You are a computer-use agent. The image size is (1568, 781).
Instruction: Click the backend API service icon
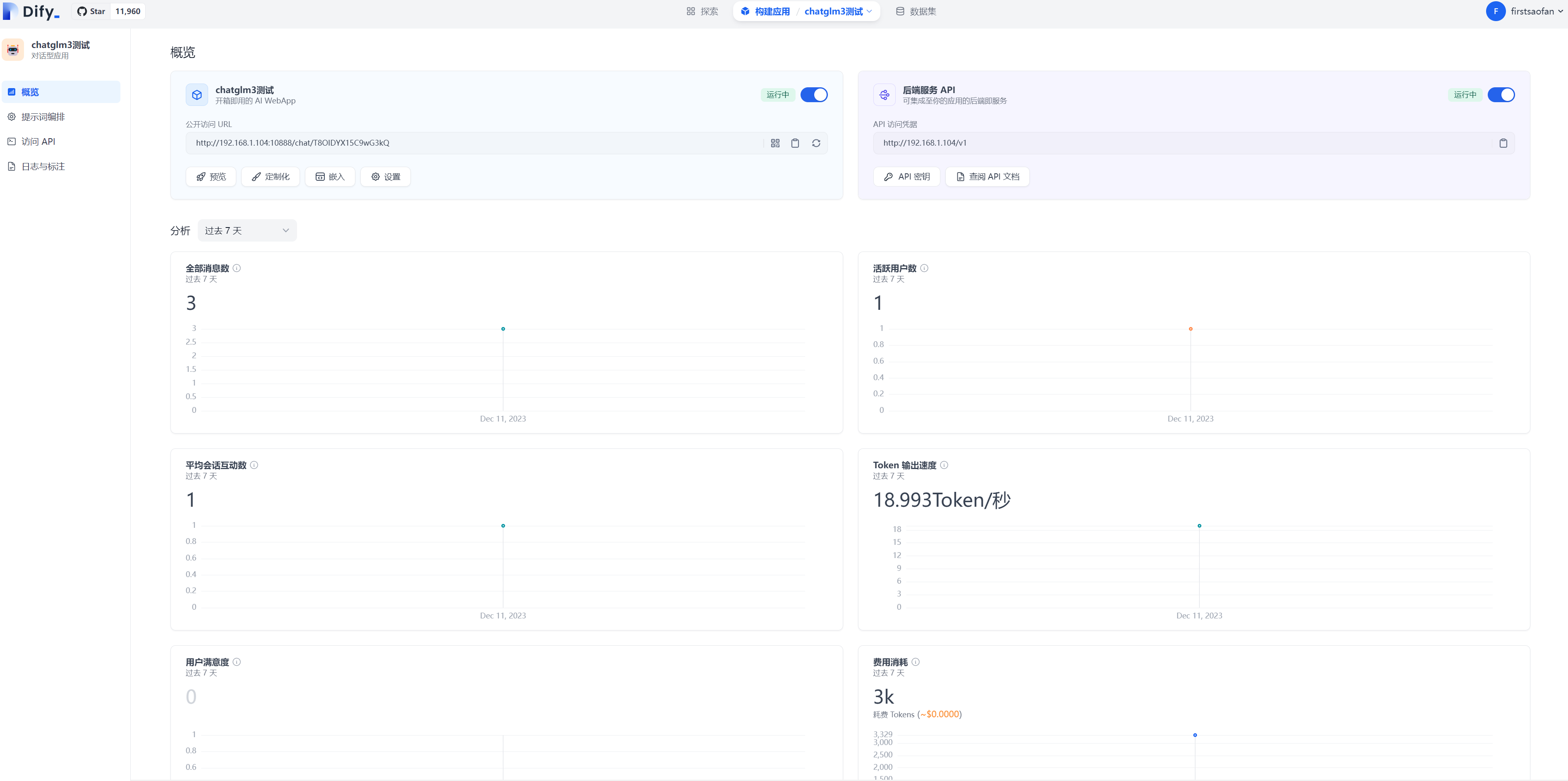pos(885,95)
